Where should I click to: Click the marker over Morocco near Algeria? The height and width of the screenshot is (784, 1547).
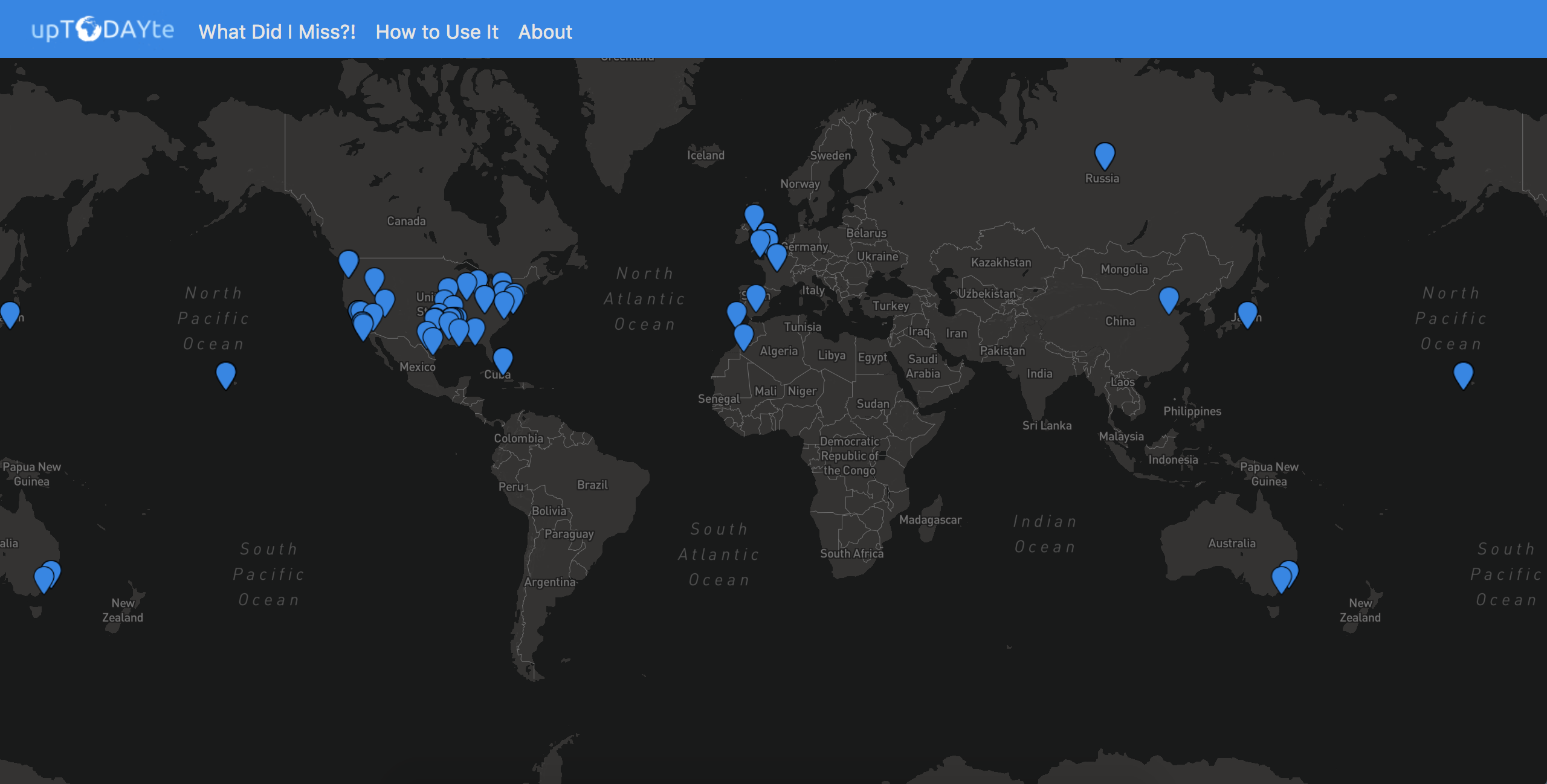[743, 335]
